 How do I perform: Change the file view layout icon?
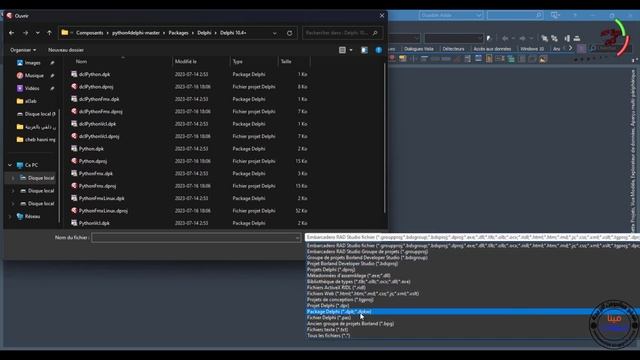click(342, 50)
